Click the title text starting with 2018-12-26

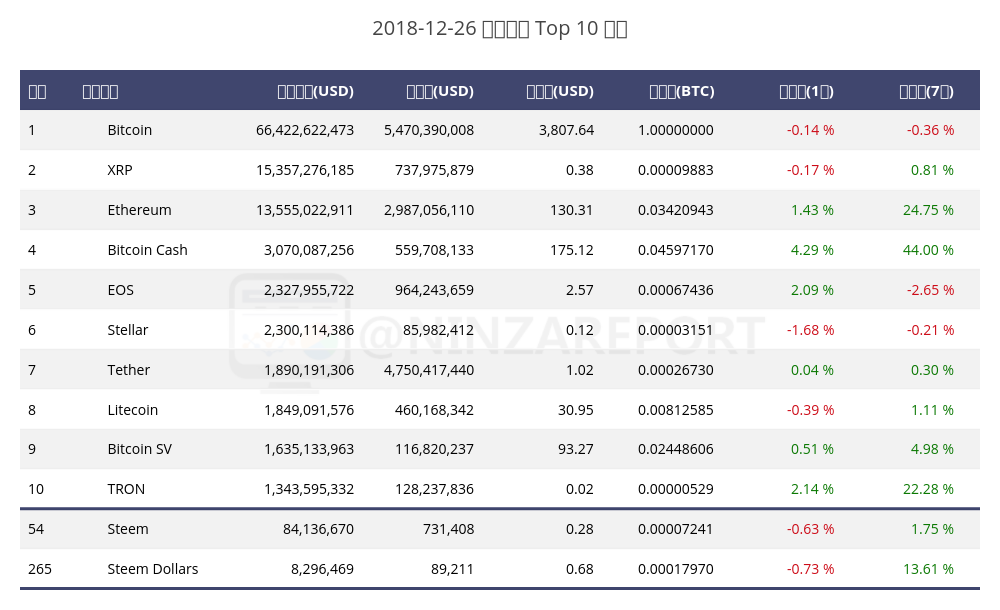[499, 29]
